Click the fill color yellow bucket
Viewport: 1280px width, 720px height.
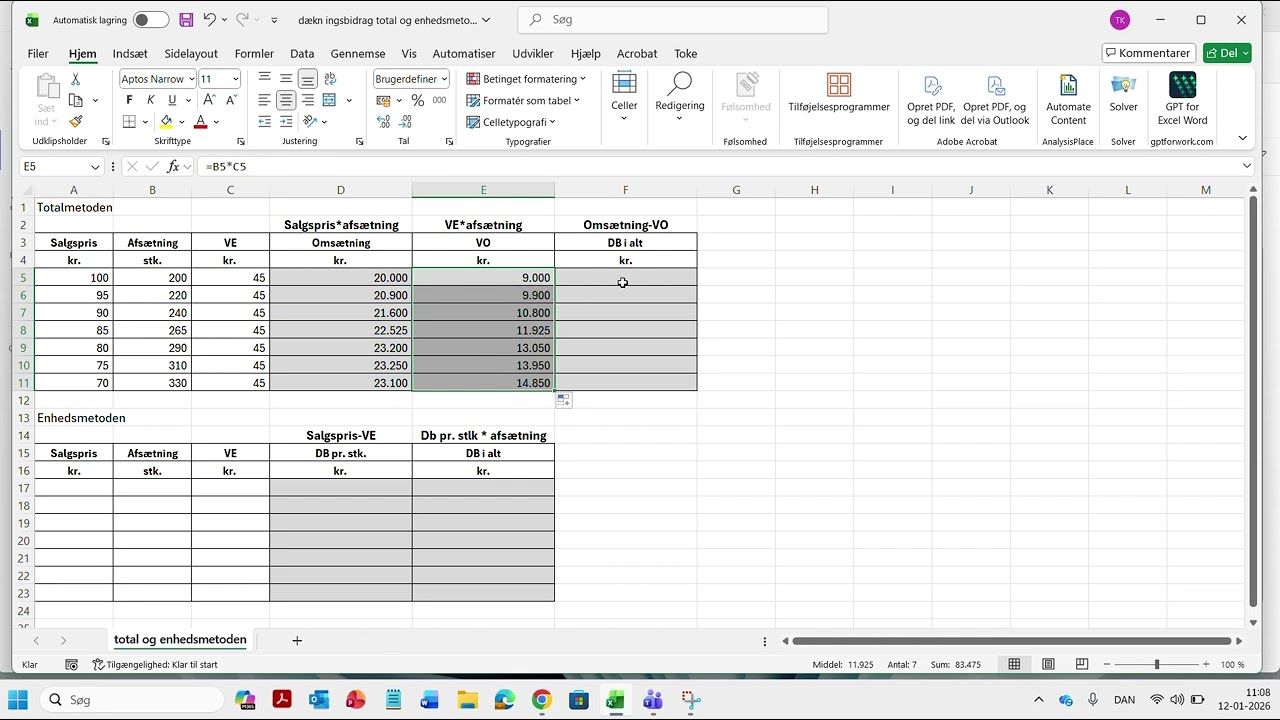[166, 122]
